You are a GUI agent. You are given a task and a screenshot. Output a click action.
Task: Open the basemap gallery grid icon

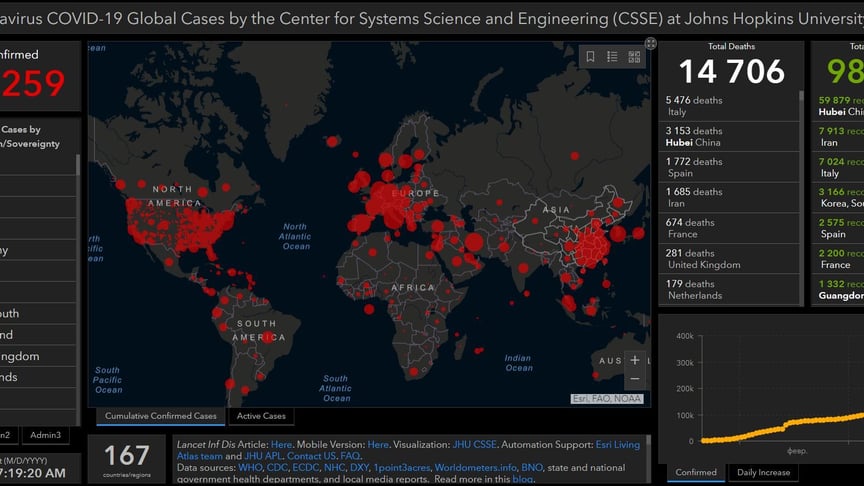634,57
